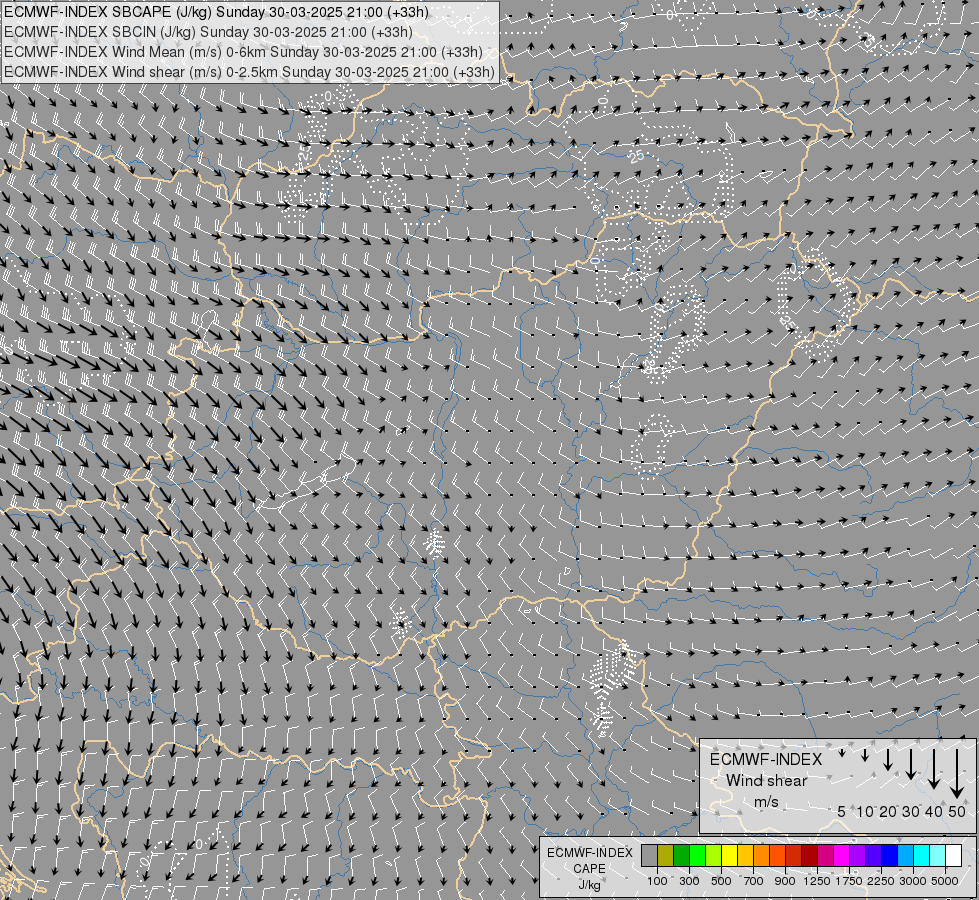Click the '5' wind shear scale number
The width and height of the screenshot is (979, 900).
click(x=842, y=811)
